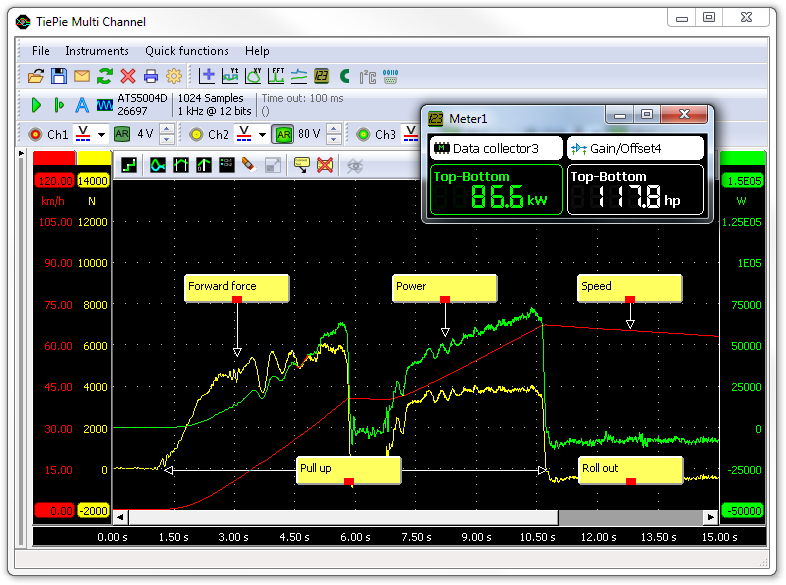Click the 'Forward force' annotation label

(236, 287)
